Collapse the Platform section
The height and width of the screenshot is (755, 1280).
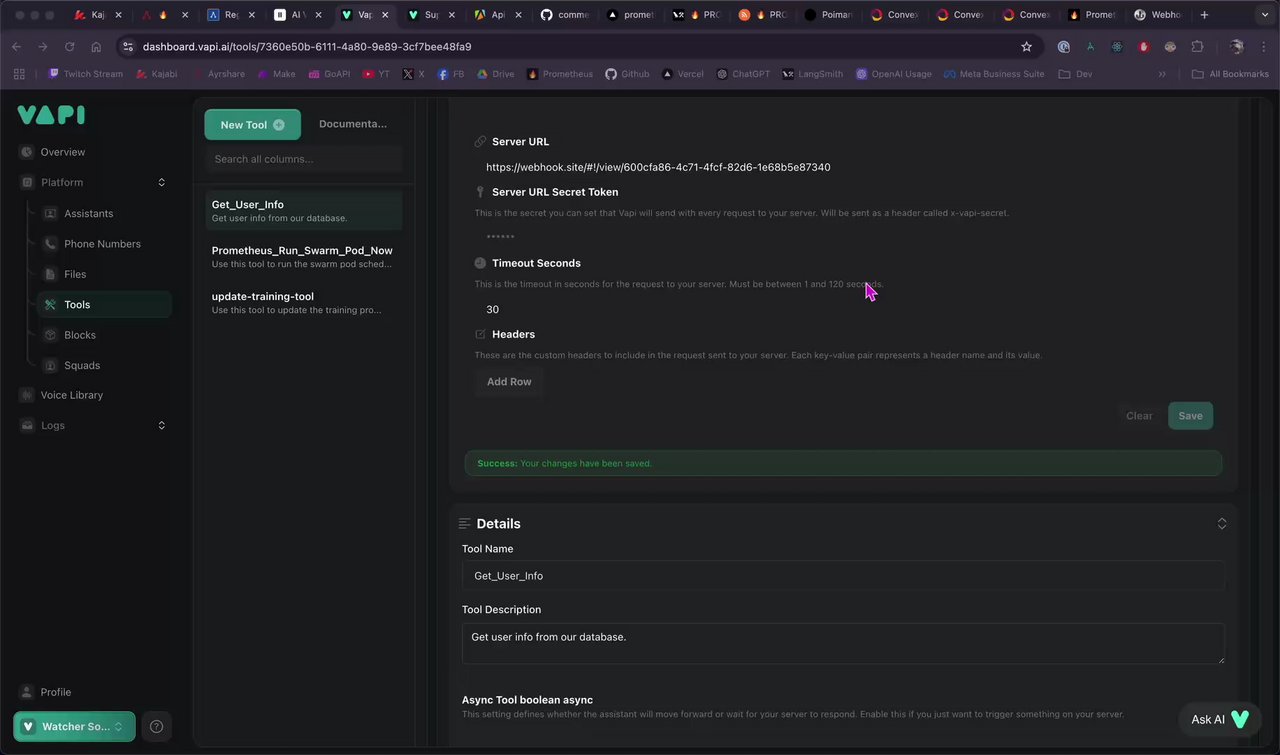pos(162,182)
